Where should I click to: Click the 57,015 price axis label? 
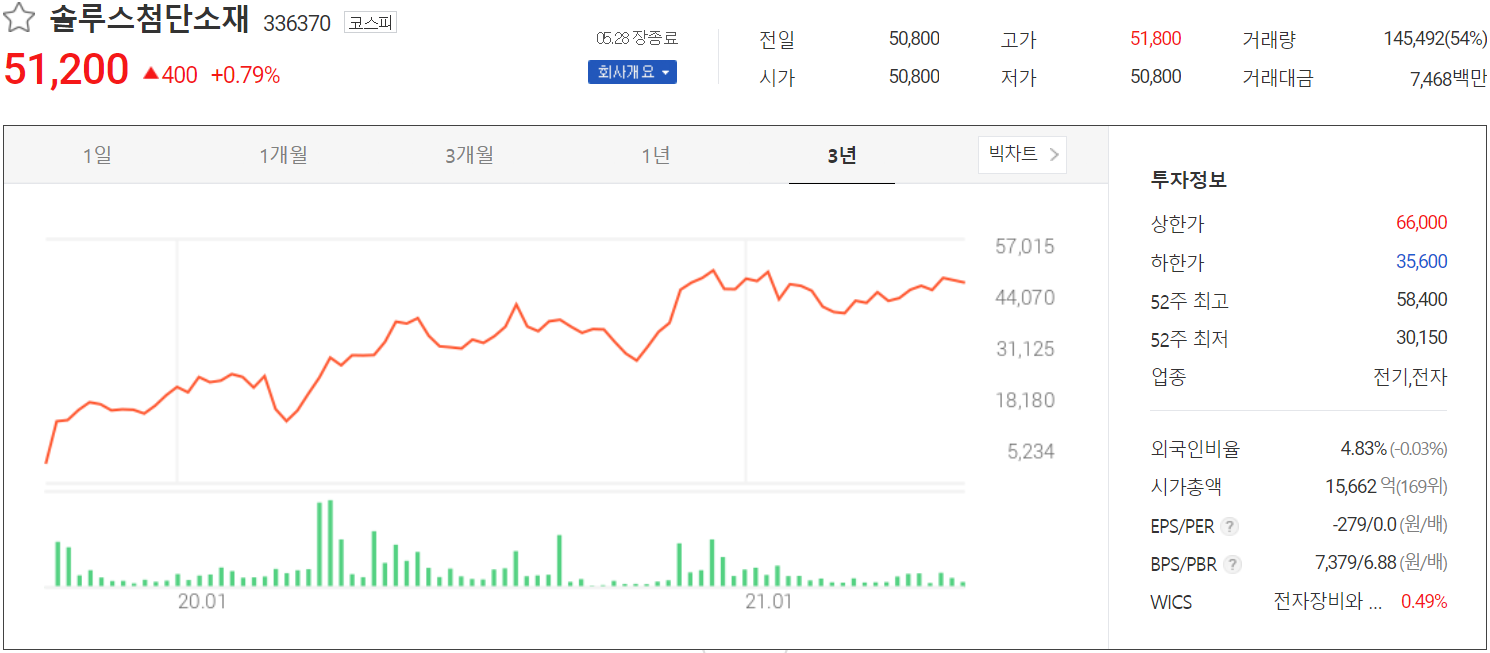point(1024,246)
